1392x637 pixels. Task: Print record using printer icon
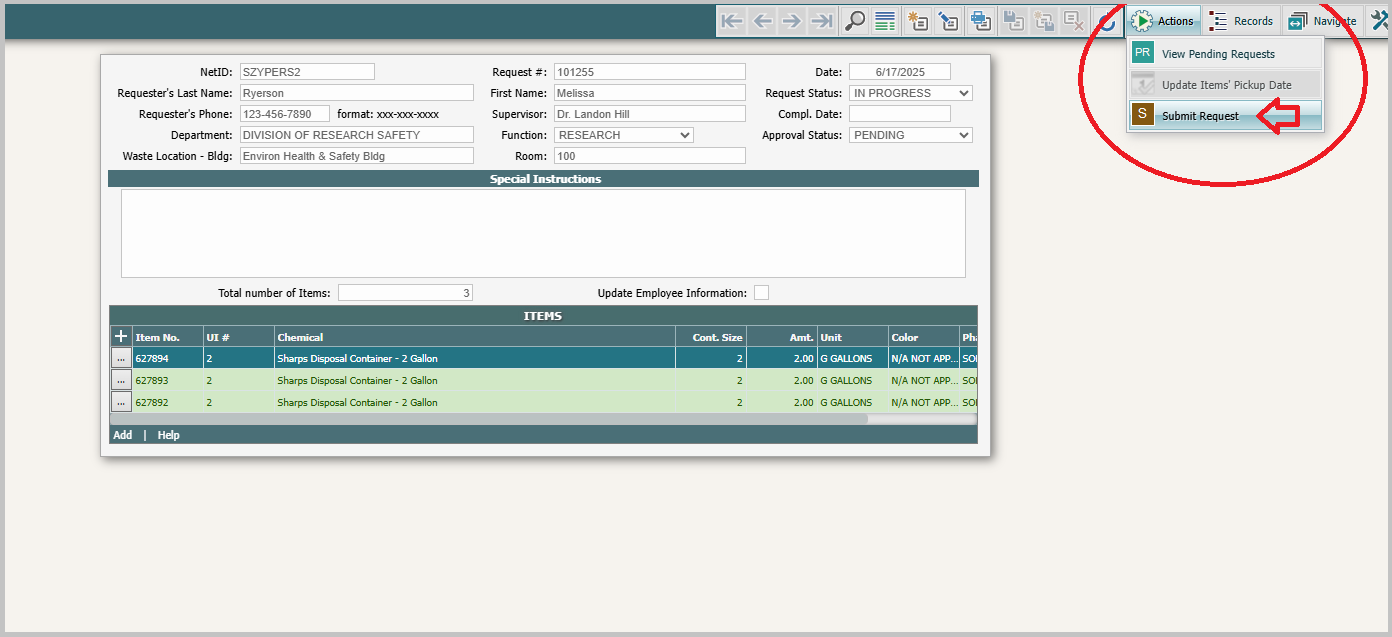(x=981, y=21)
